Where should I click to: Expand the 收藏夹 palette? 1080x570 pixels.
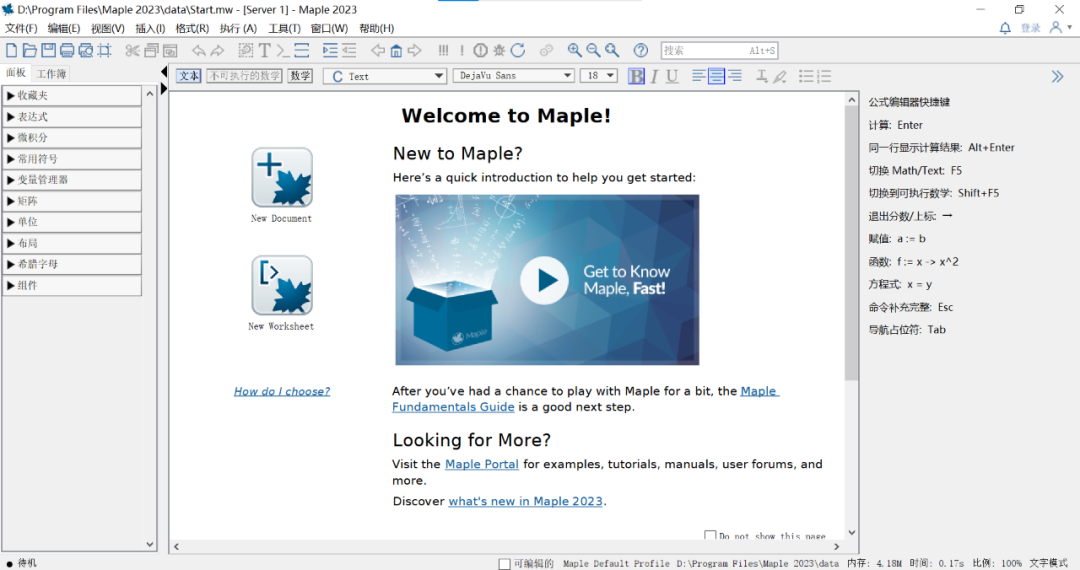pyautogui.click(x=72, y=96)
